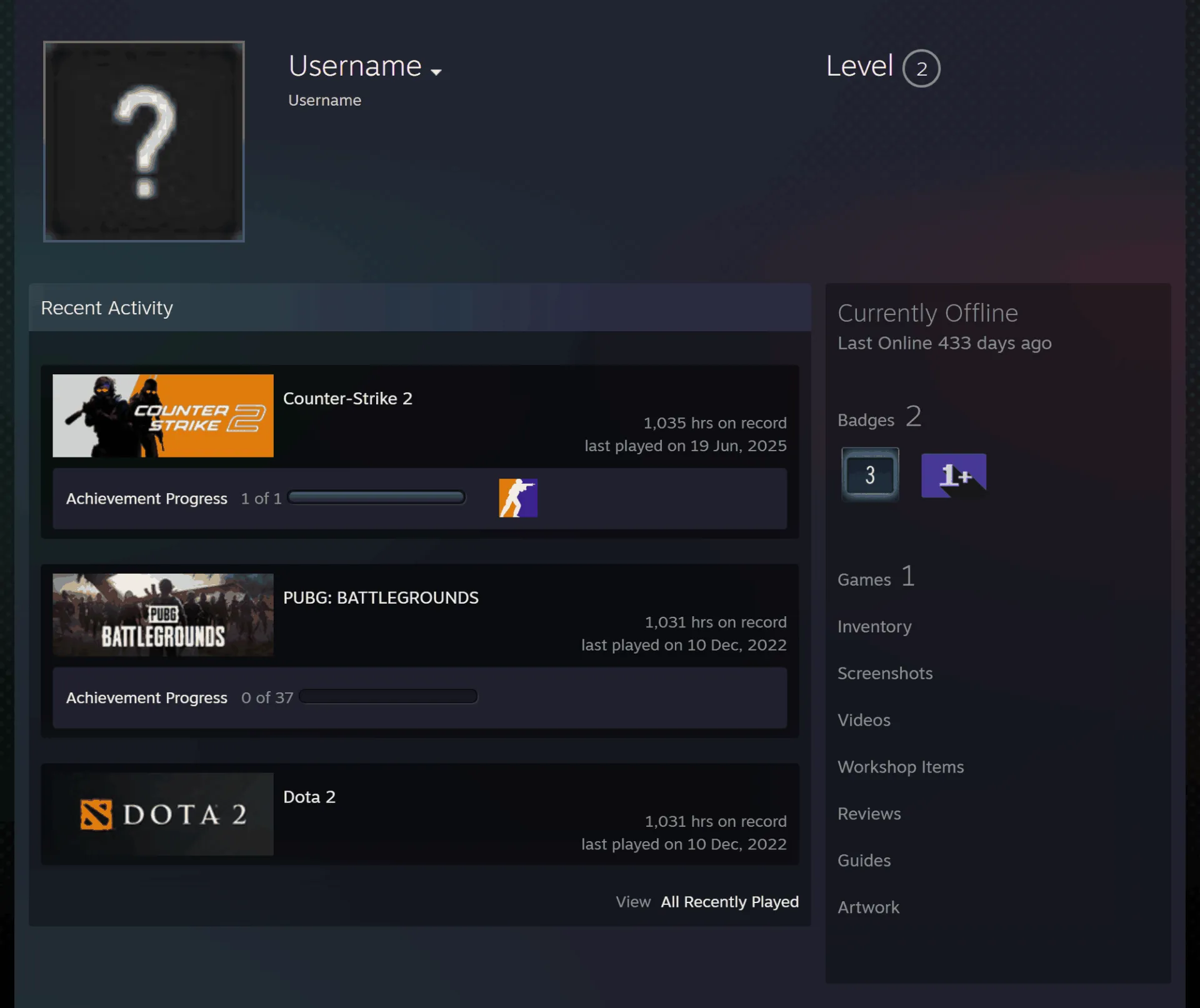Screen dimensions: 1200x1008
Task: Open the Reviews section
Action: pyautogui.click(x=869, y=814)
